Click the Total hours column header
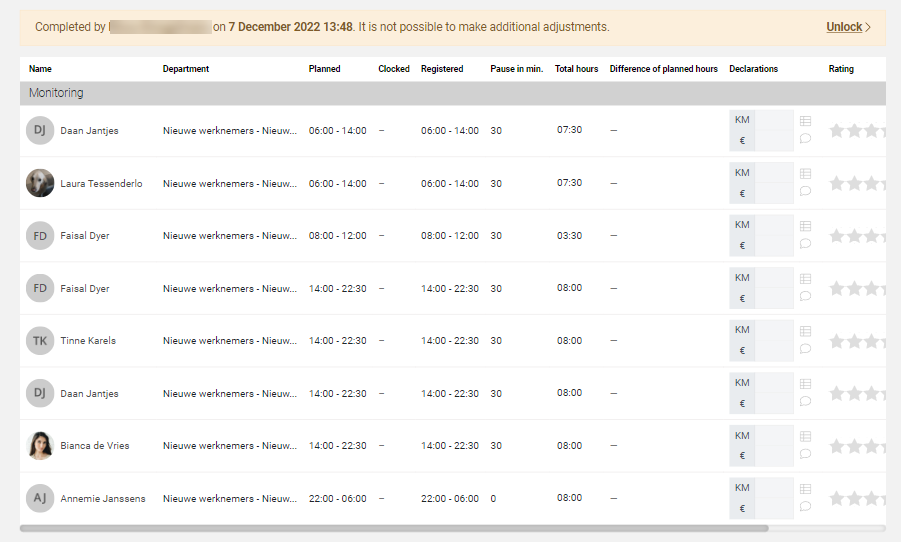Image resolution: width=901 pixels, height=542 pixels. pos(576,69)
